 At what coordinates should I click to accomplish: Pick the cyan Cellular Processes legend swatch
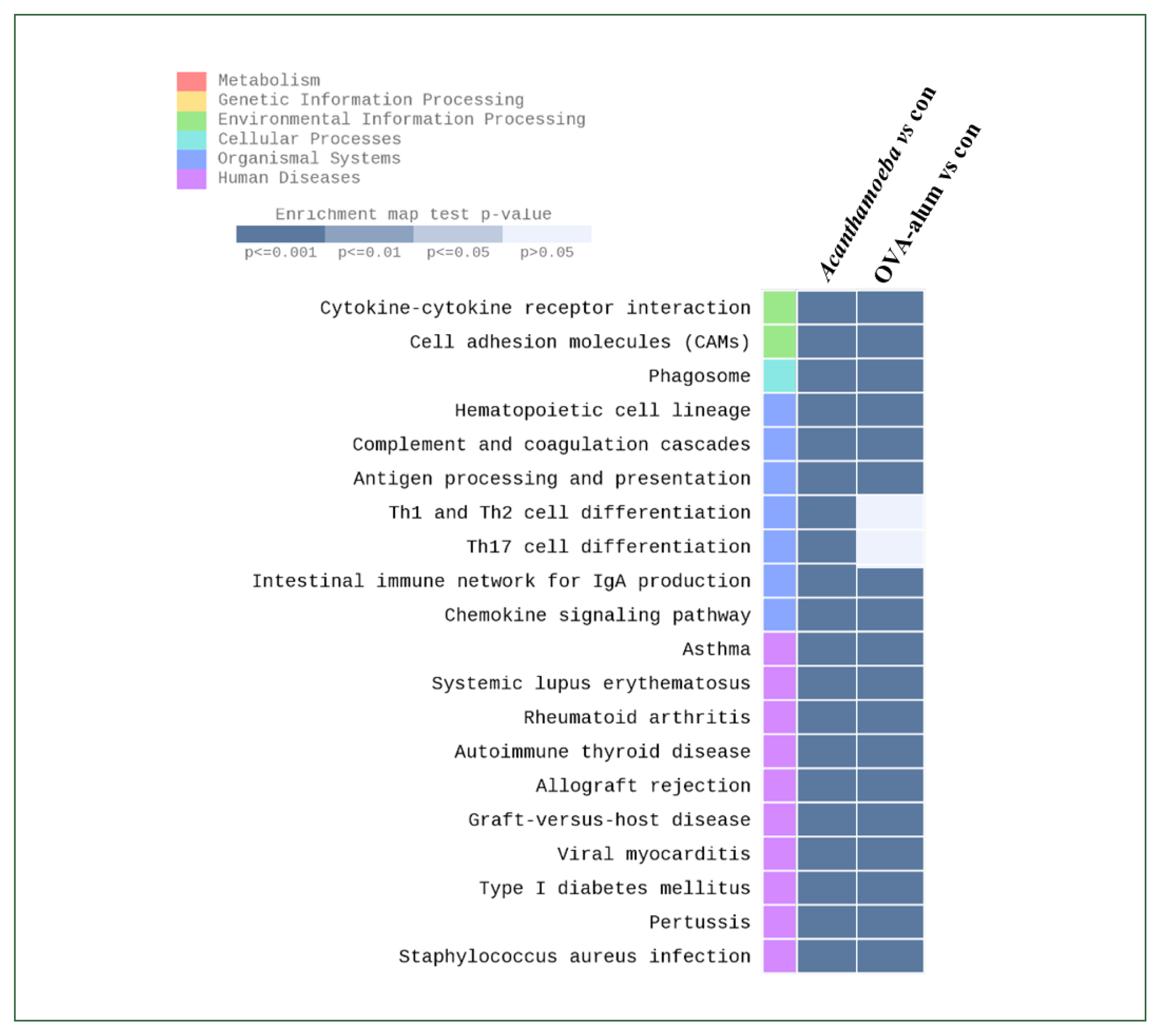(191, 140)
